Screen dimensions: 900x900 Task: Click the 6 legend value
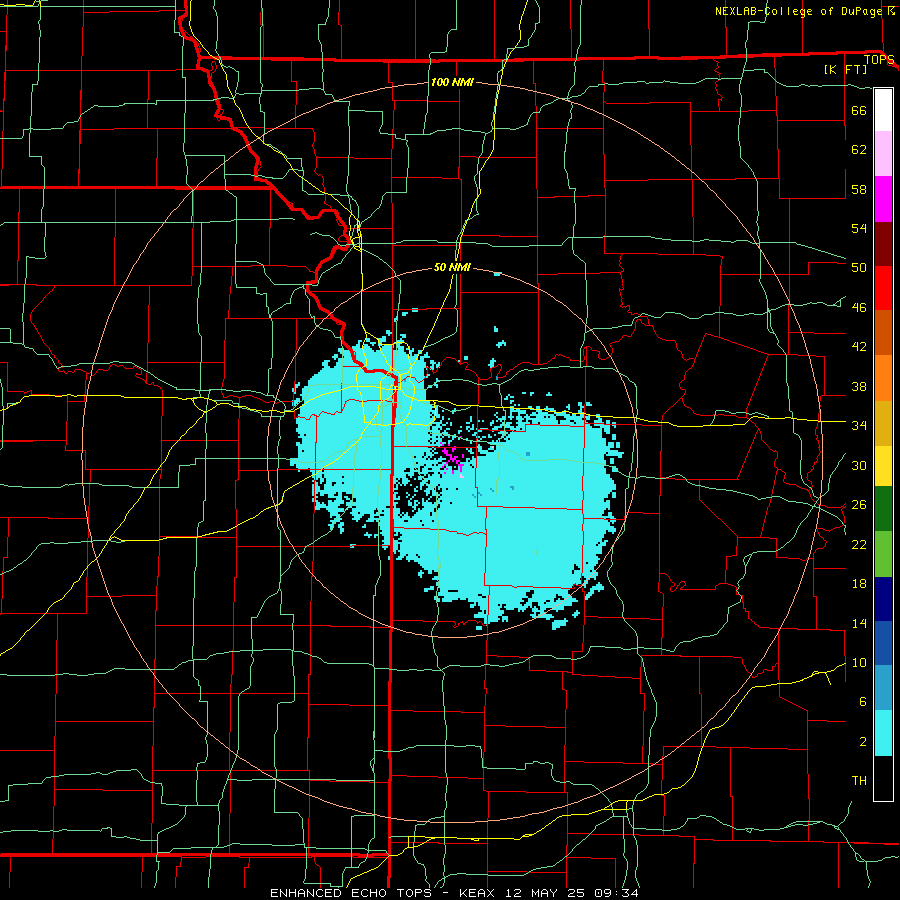(863, 702)
